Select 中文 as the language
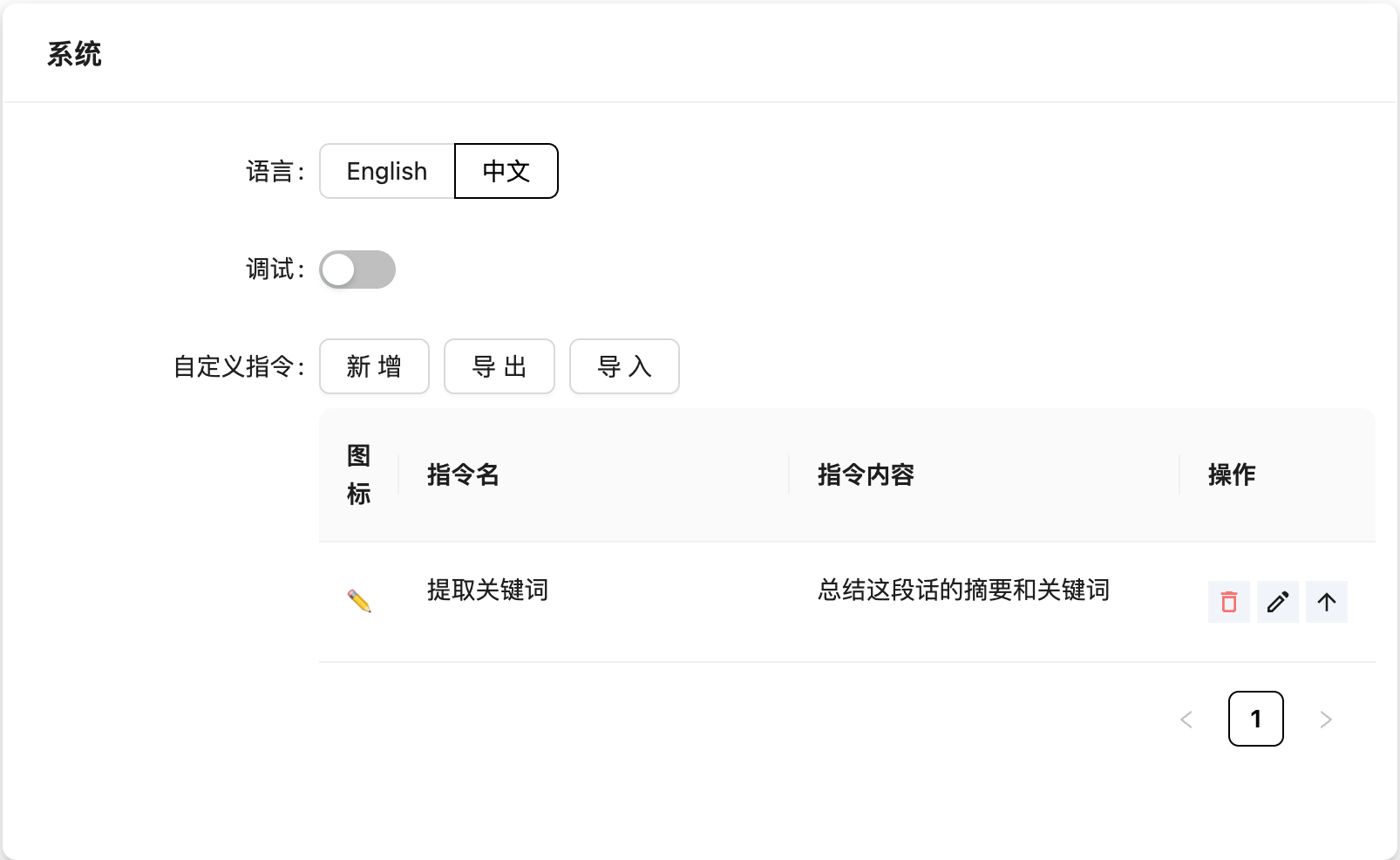Viewport: 1400px width, 860px height. click(x=506, y=171)
